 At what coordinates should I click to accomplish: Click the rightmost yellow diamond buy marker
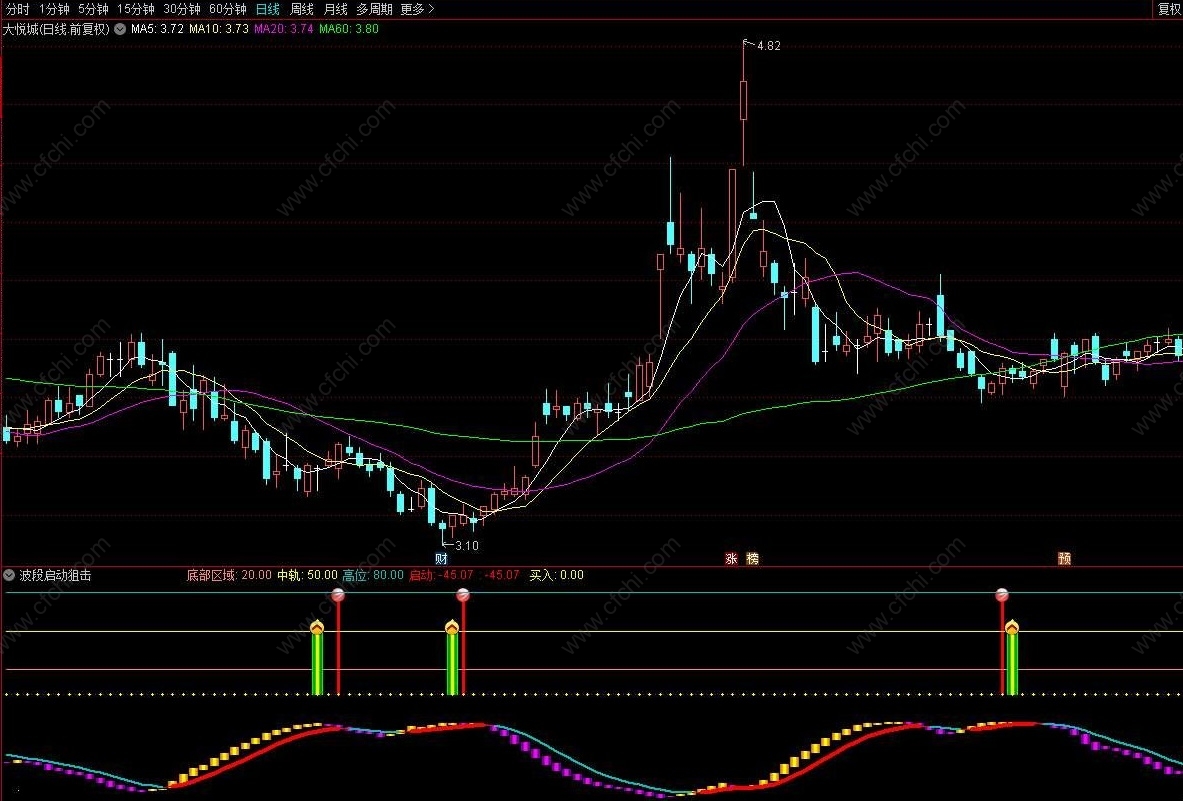[1012, 627]
